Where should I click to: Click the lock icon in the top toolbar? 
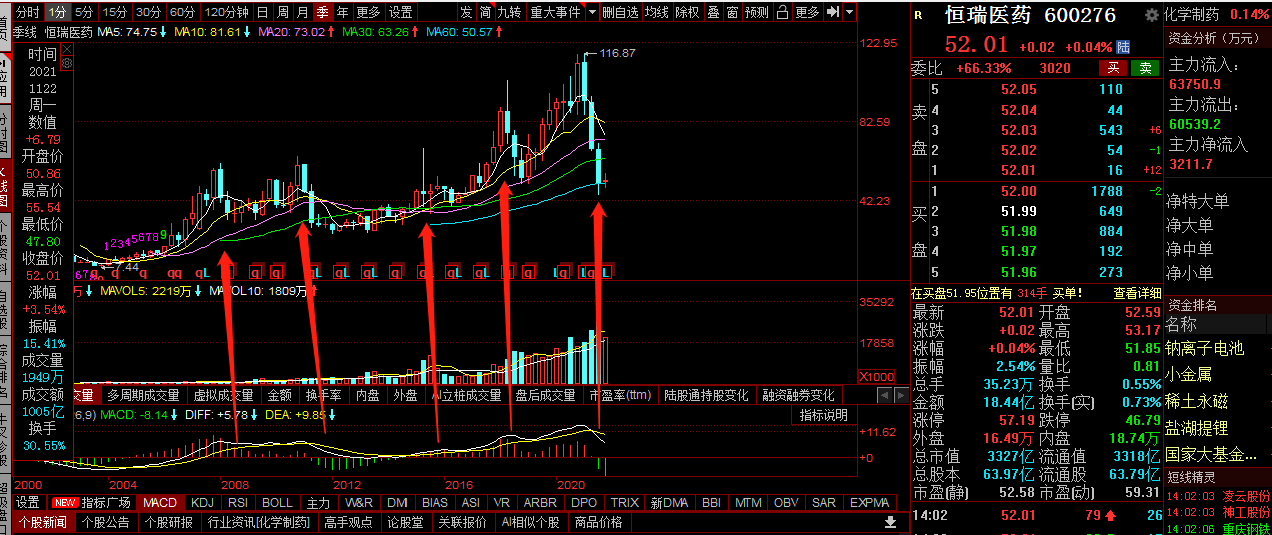pyautogui.click(x=782, y=12)
